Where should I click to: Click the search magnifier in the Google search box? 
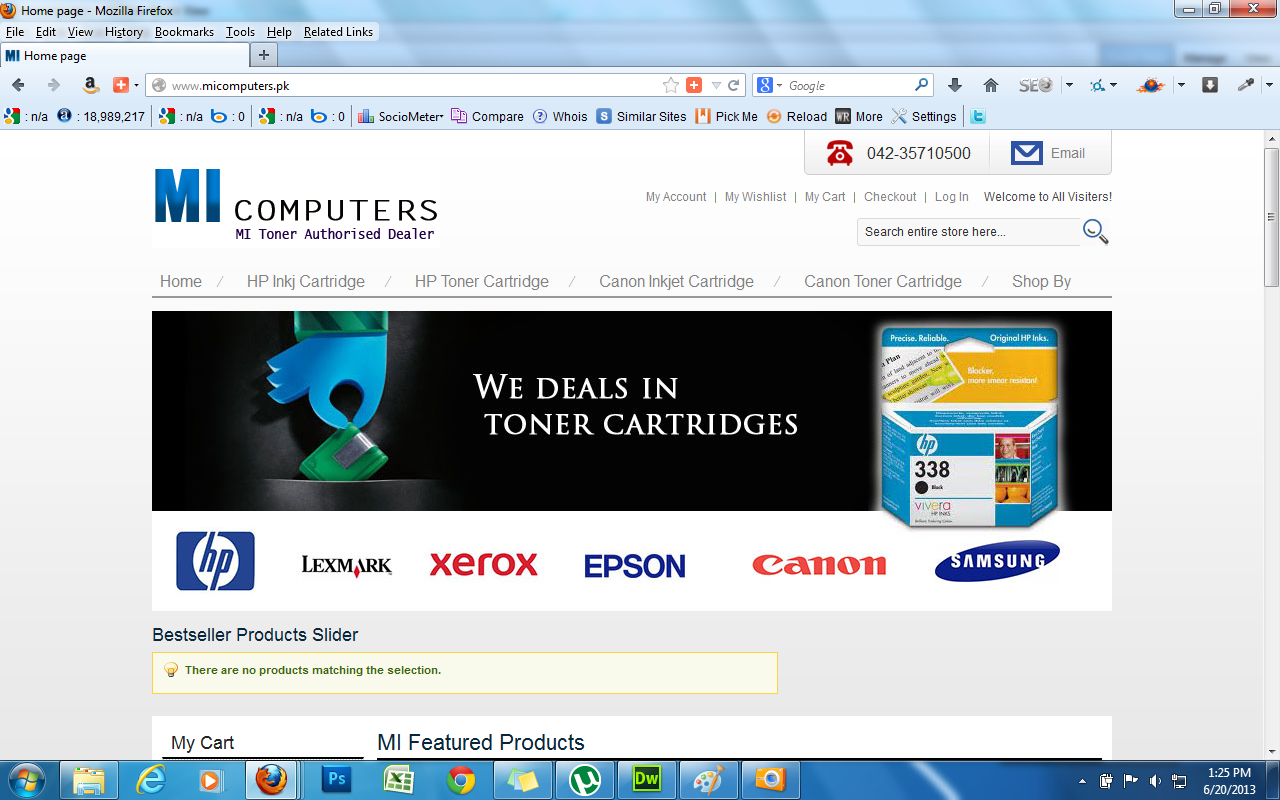click(922, 85)
